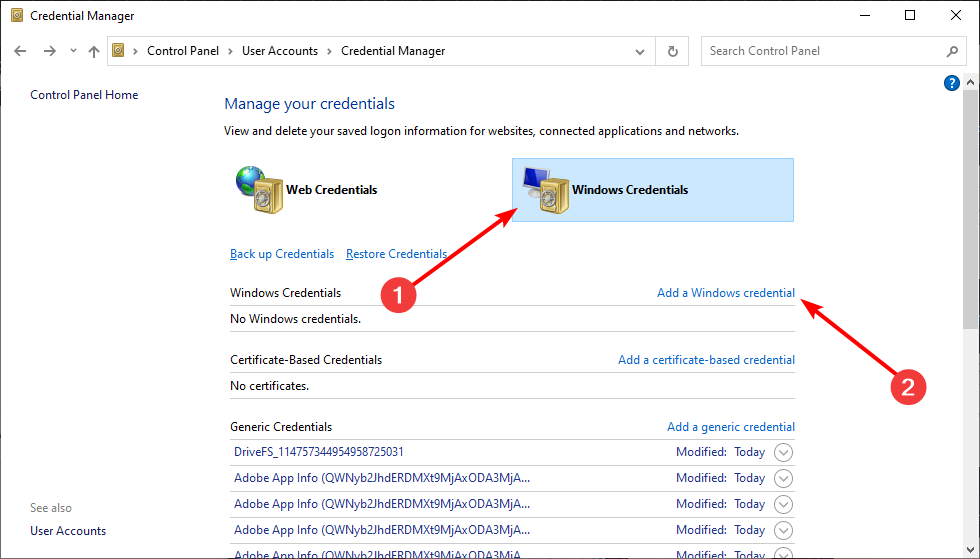Screen dimensions: 980x559
Task: Expand the chevron after User Accounts breadcrumb
Action: pos(329,51)
